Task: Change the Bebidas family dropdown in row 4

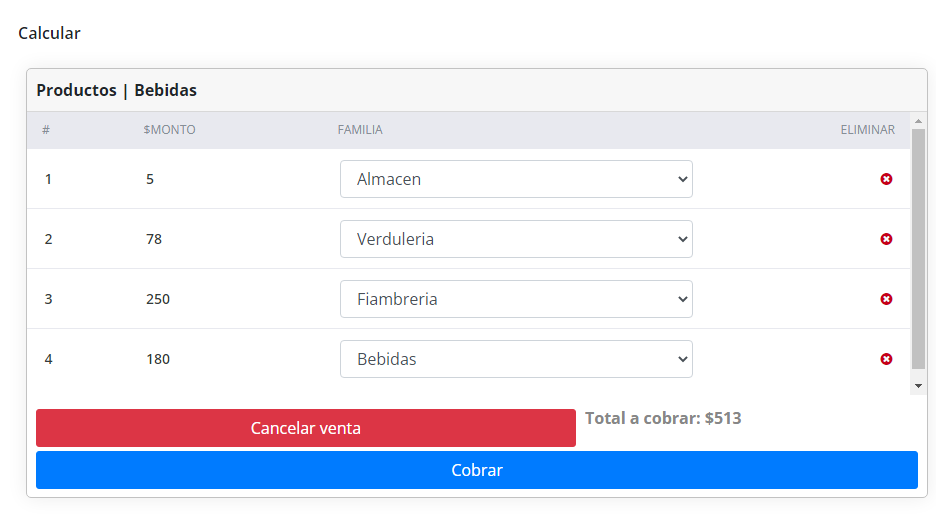Action: [516, 359]
